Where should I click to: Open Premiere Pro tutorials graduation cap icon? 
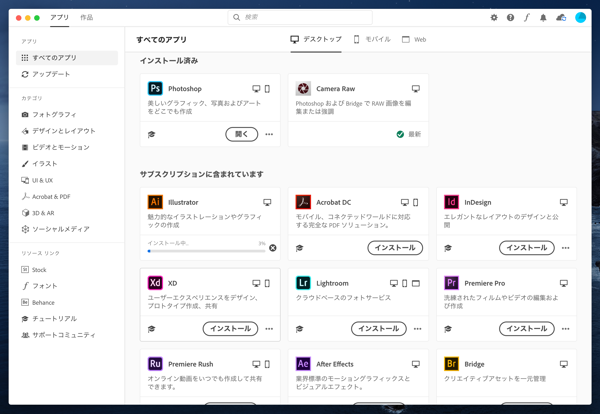point(448,329)
